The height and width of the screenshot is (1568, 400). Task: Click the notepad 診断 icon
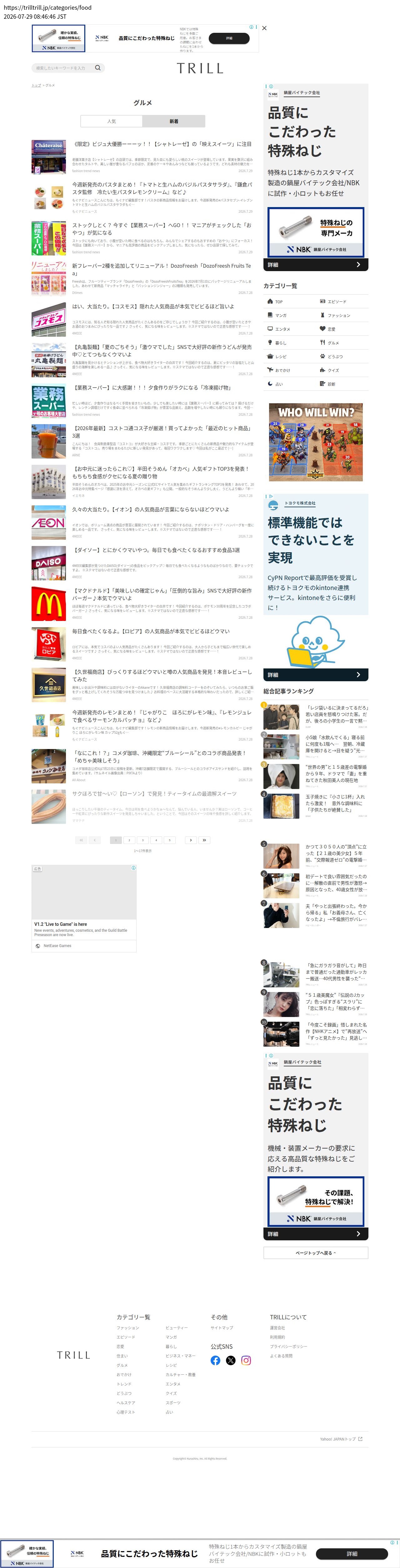coord(323,384)
